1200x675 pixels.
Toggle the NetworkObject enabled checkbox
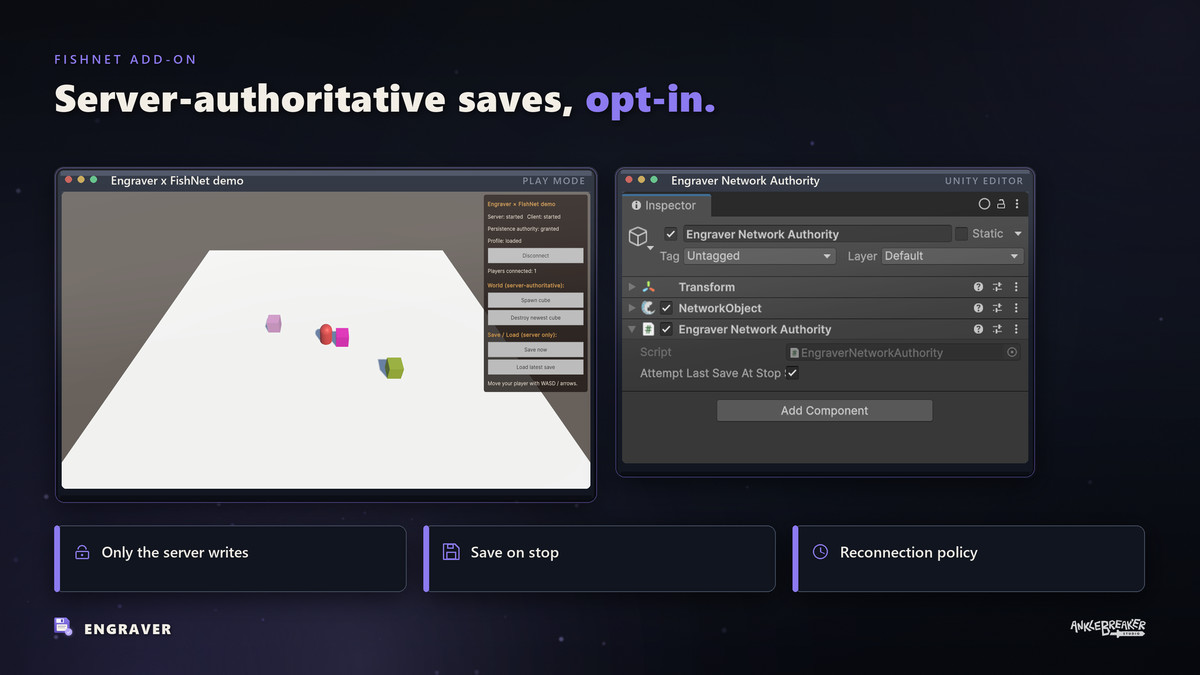click(667, 308)
